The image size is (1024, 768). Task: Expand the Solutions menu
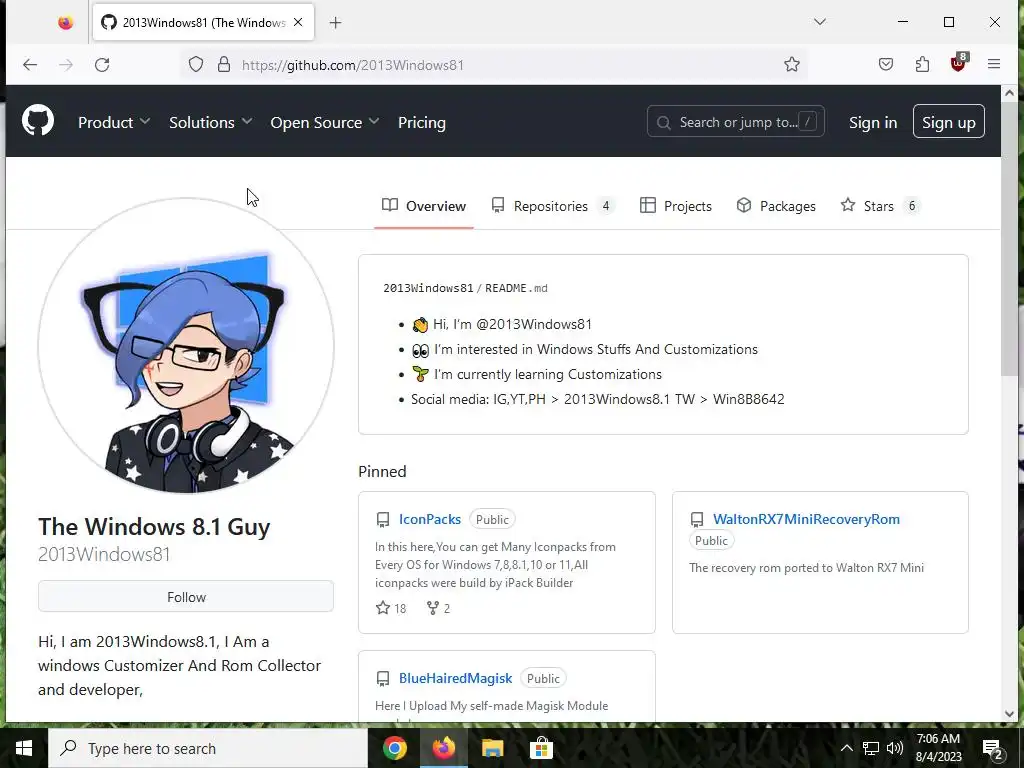[210, 123]
